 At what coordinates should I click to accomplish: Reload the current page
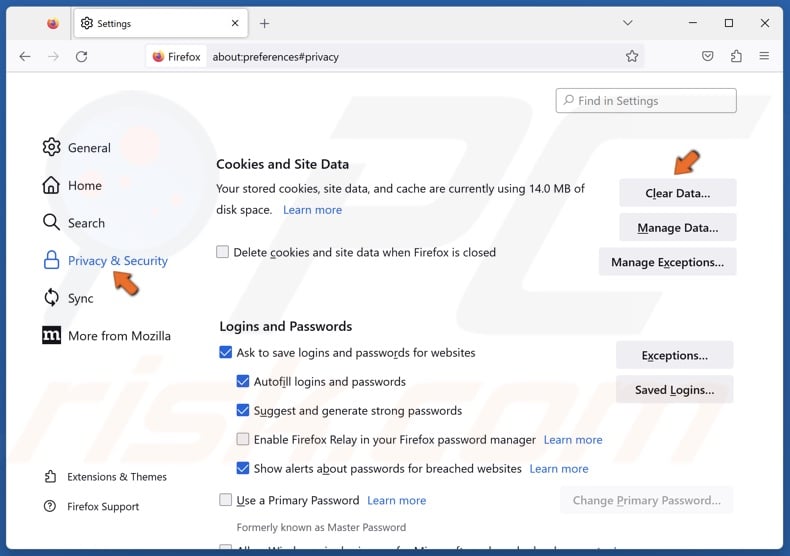click(x=82, y=56)
